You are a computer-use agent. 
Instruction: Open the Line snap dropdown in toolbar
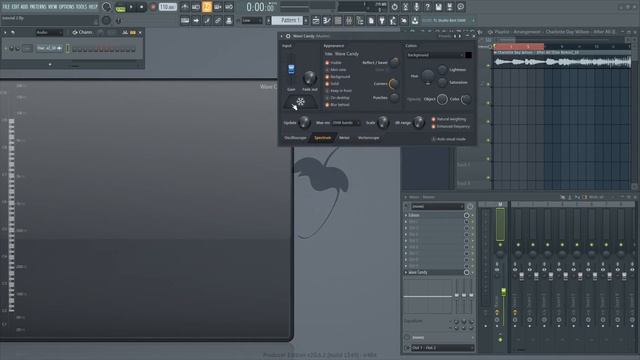click(x=251, y=20)
